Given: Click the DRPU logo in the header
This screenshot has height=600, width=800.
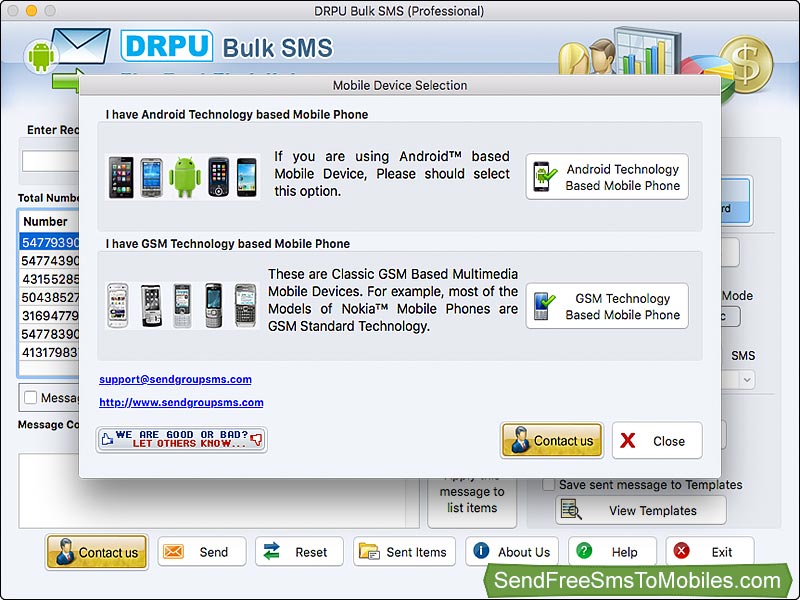Looking at the screenshot, I should pyautogui.click(x=167, y=46).
